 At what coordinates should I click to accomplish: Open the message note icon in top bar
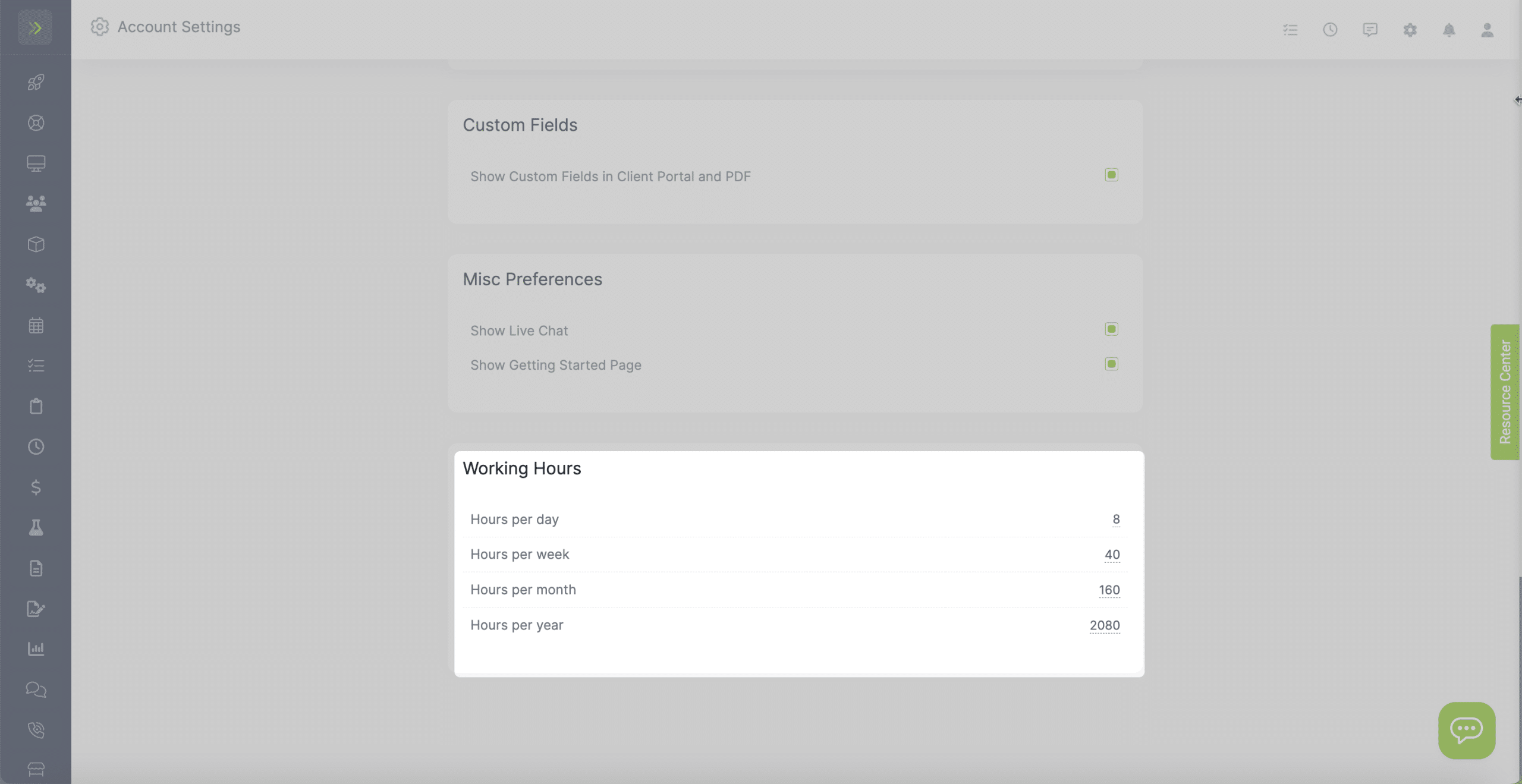point(1370,30)
